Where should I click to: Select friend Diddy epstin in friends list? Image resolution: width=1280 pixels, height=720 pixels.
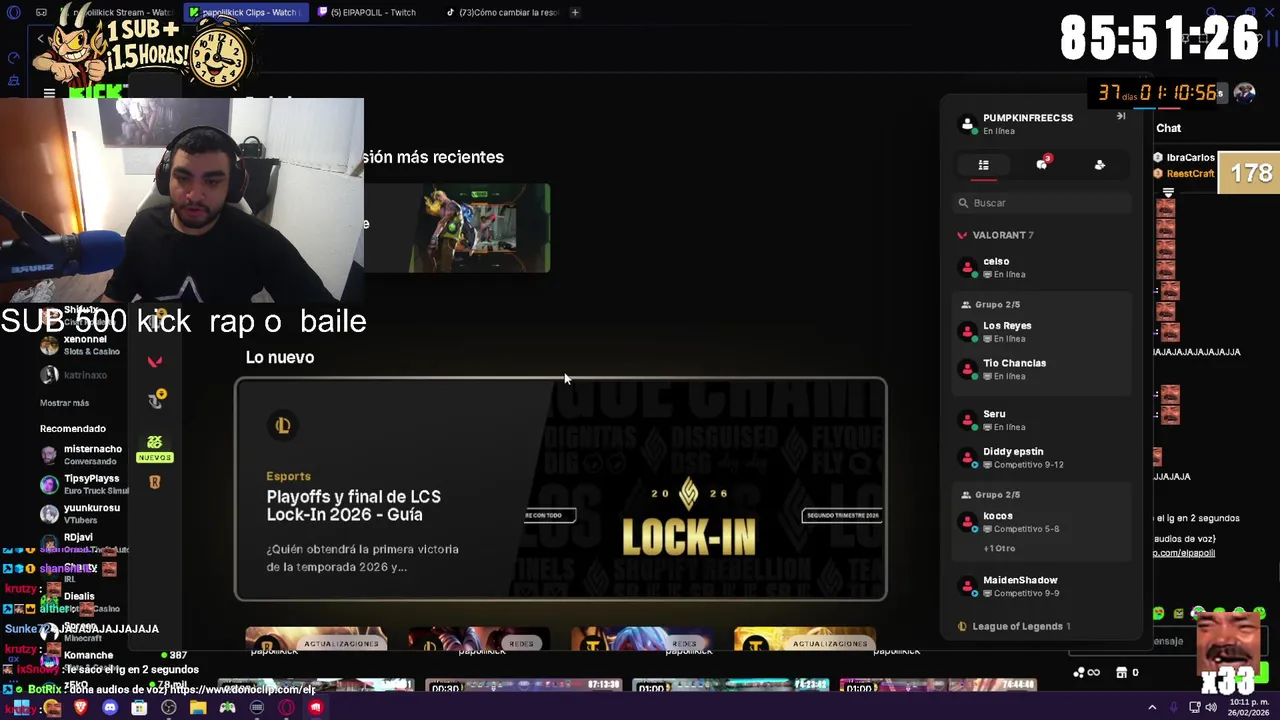[x=1041, y=458]
